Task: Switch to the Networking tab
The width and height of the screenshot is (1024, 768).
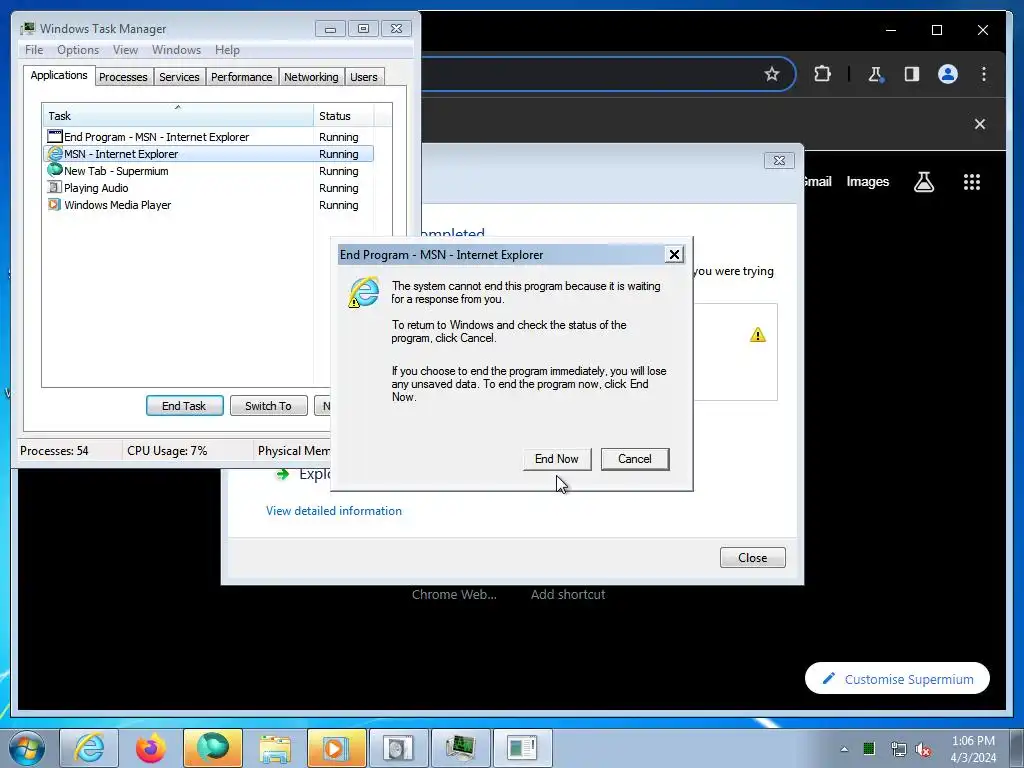Action: coord(312,77)
